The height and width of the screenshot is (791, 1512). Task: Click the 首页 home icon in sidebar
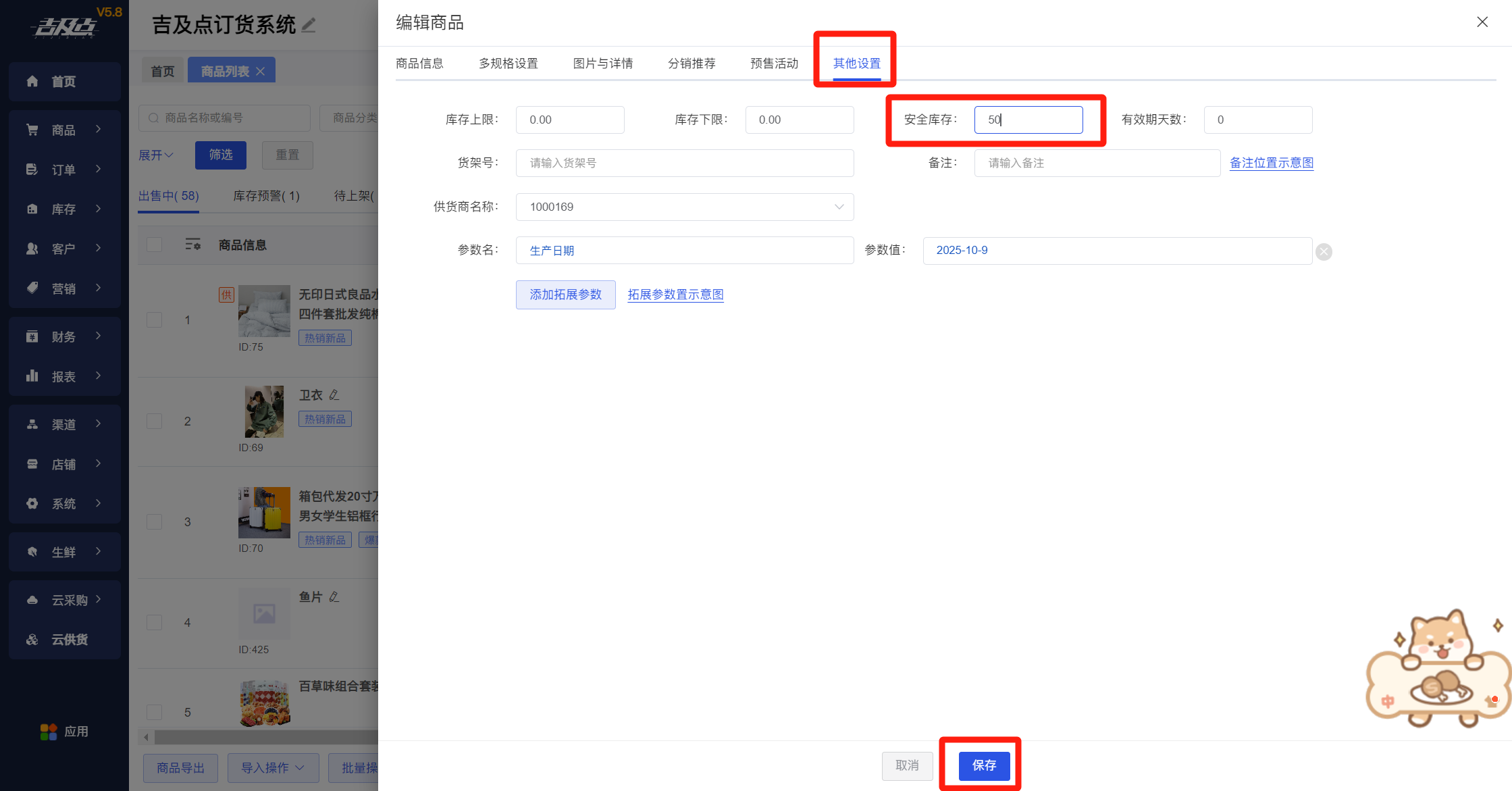point(32,82)
